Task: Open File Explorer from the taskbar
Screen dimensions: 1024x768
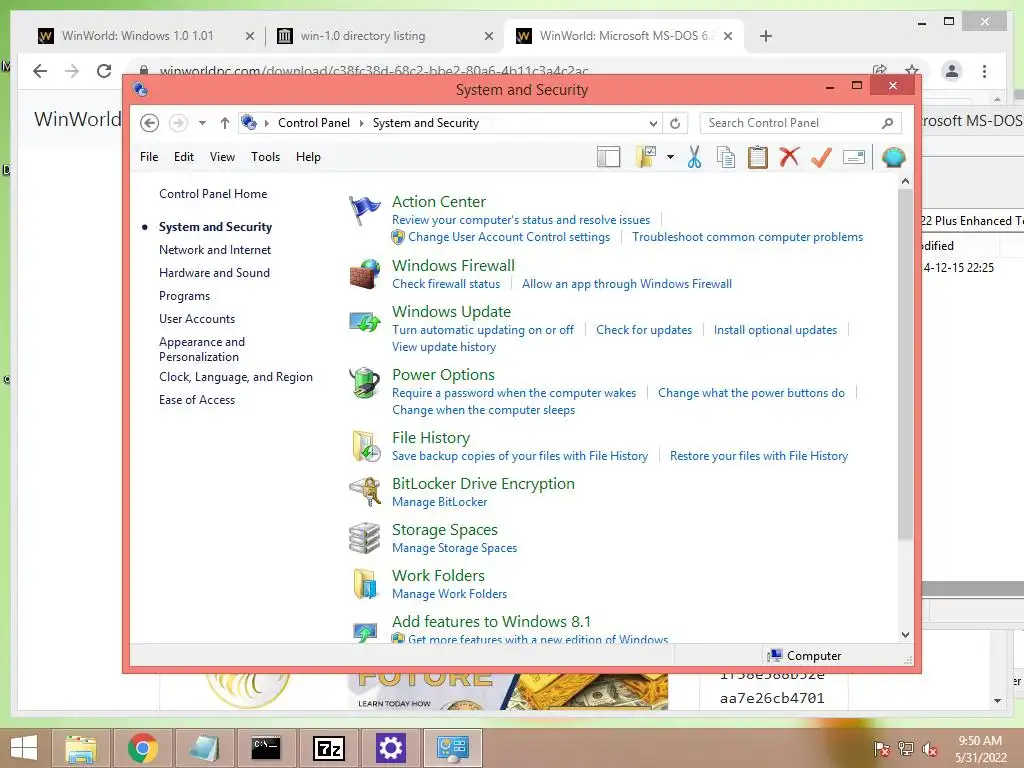Action: [x=81, y=748]
